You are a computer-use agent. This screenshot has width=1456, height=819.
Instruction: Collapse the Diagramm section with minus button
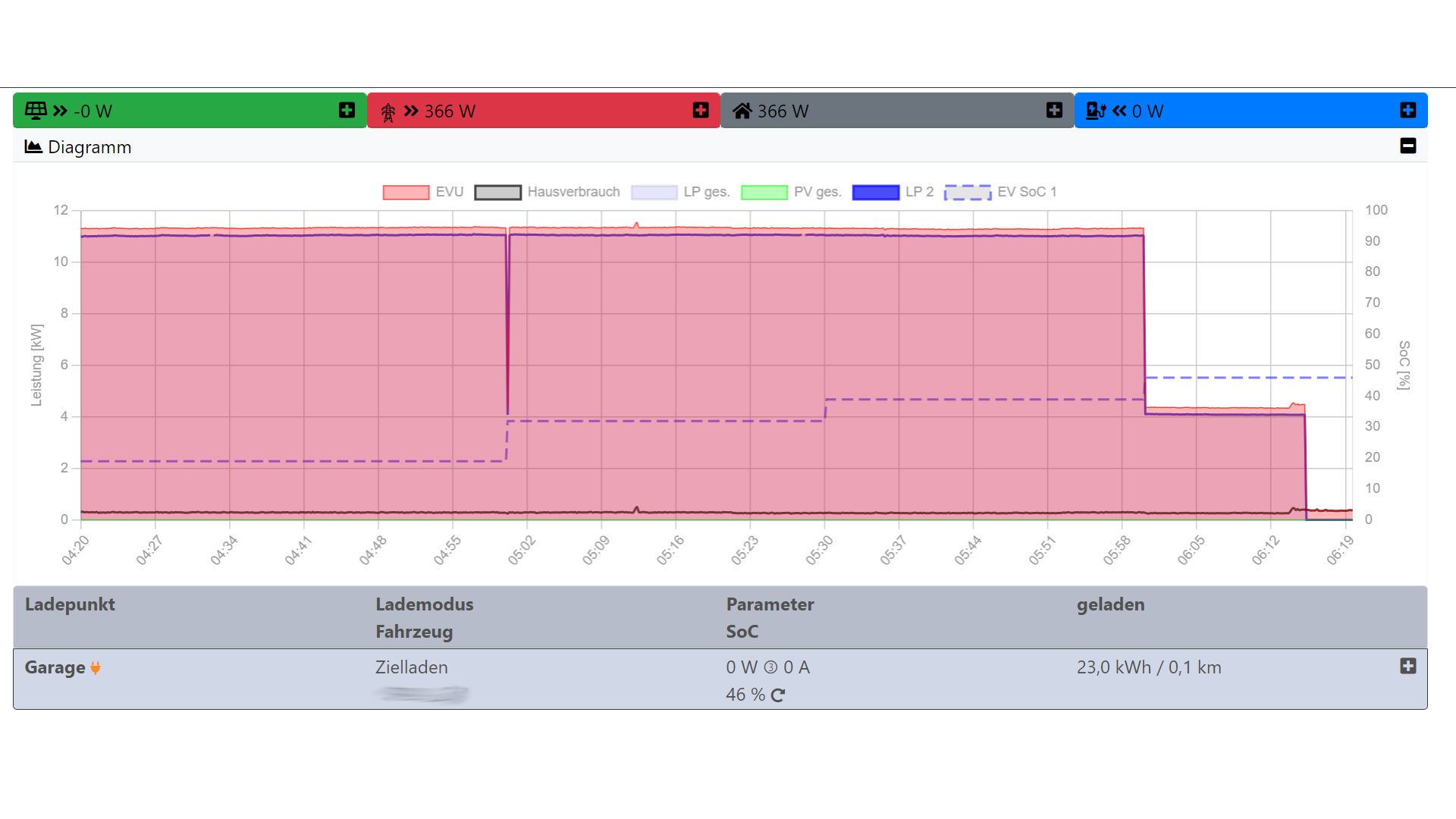[1408, 146]
